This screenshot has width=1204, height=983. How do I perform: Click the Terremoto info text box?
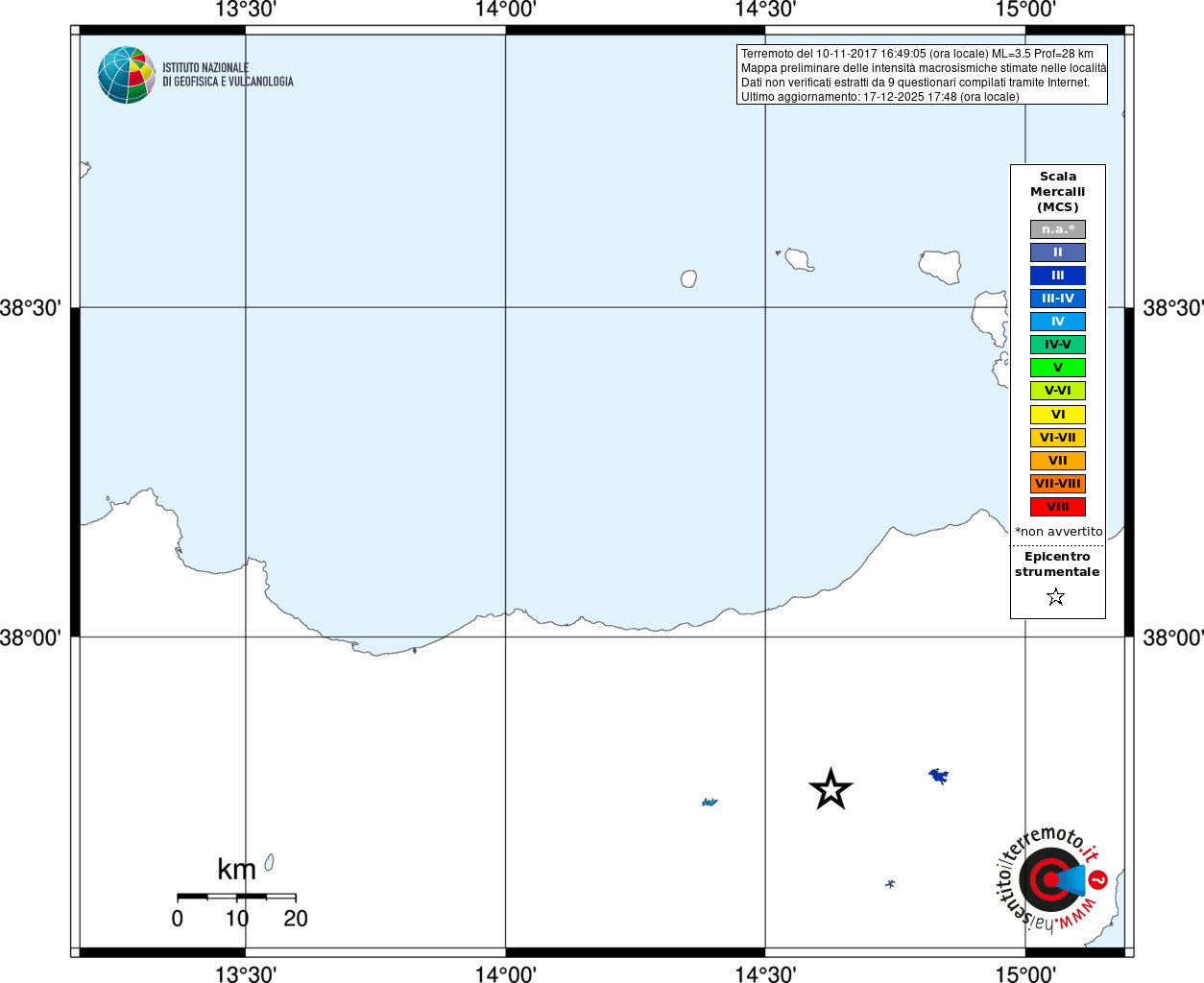point(922,75)
